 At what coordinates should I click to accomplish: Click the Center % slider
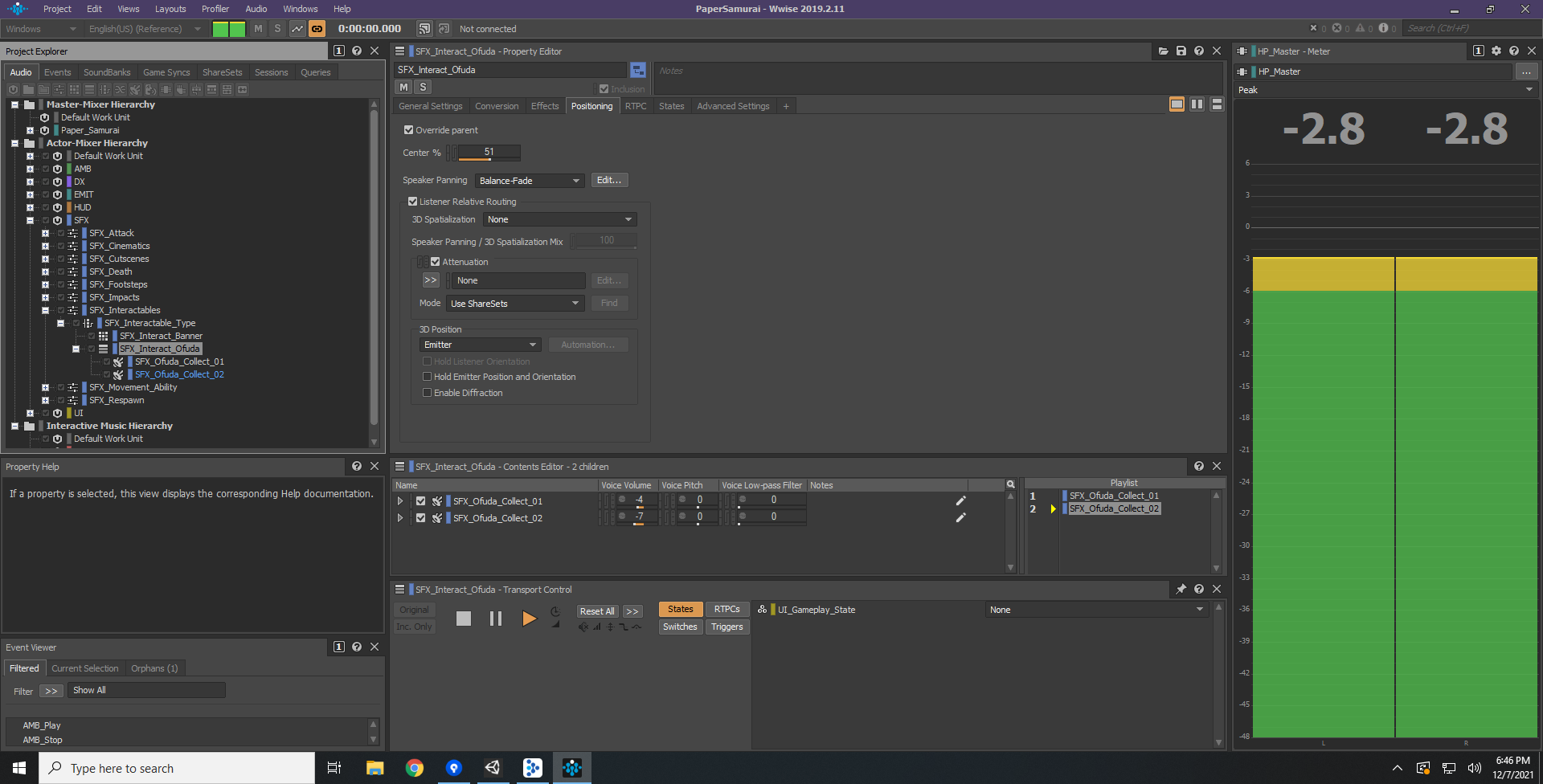(x=489, y=152)
